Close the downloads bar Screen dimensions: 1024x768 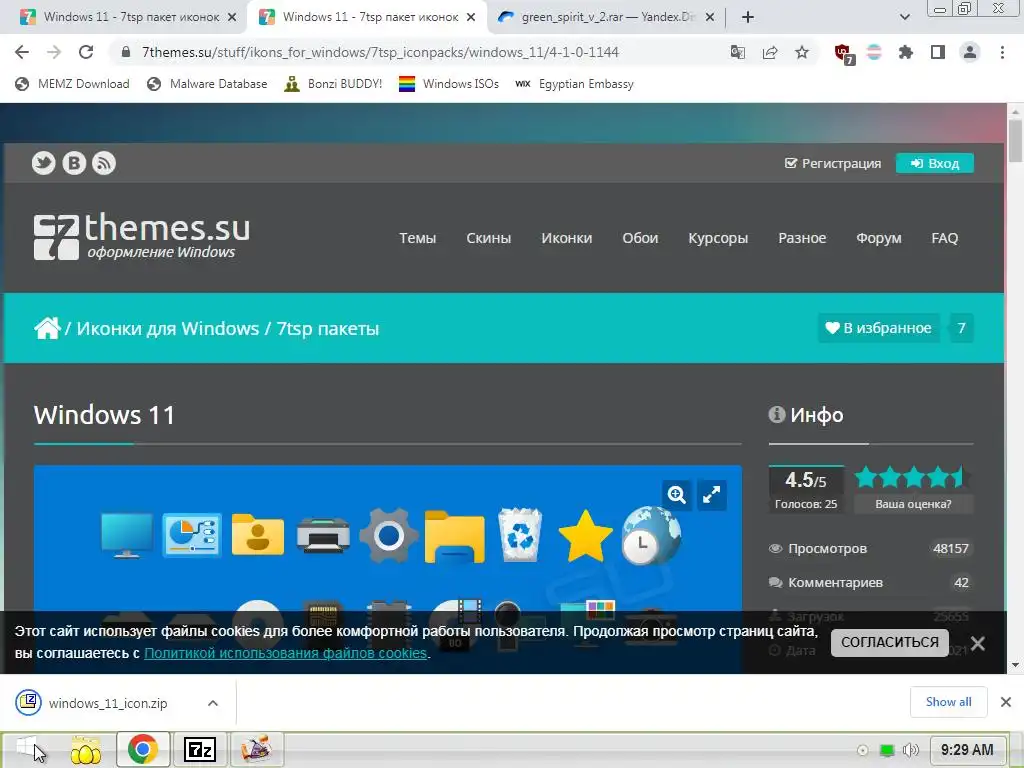point(1006,702)
